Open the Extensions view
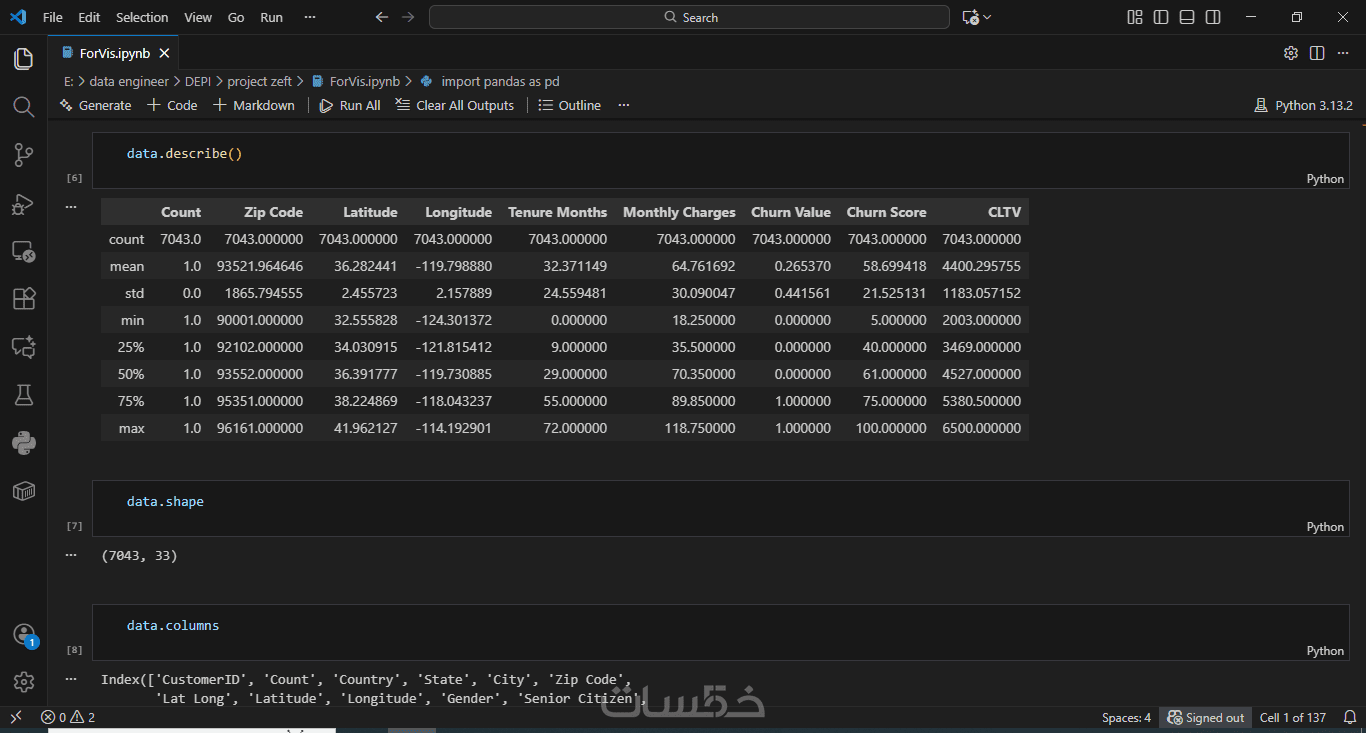This screenshot has height=733, width=1366. coord(23,299)
